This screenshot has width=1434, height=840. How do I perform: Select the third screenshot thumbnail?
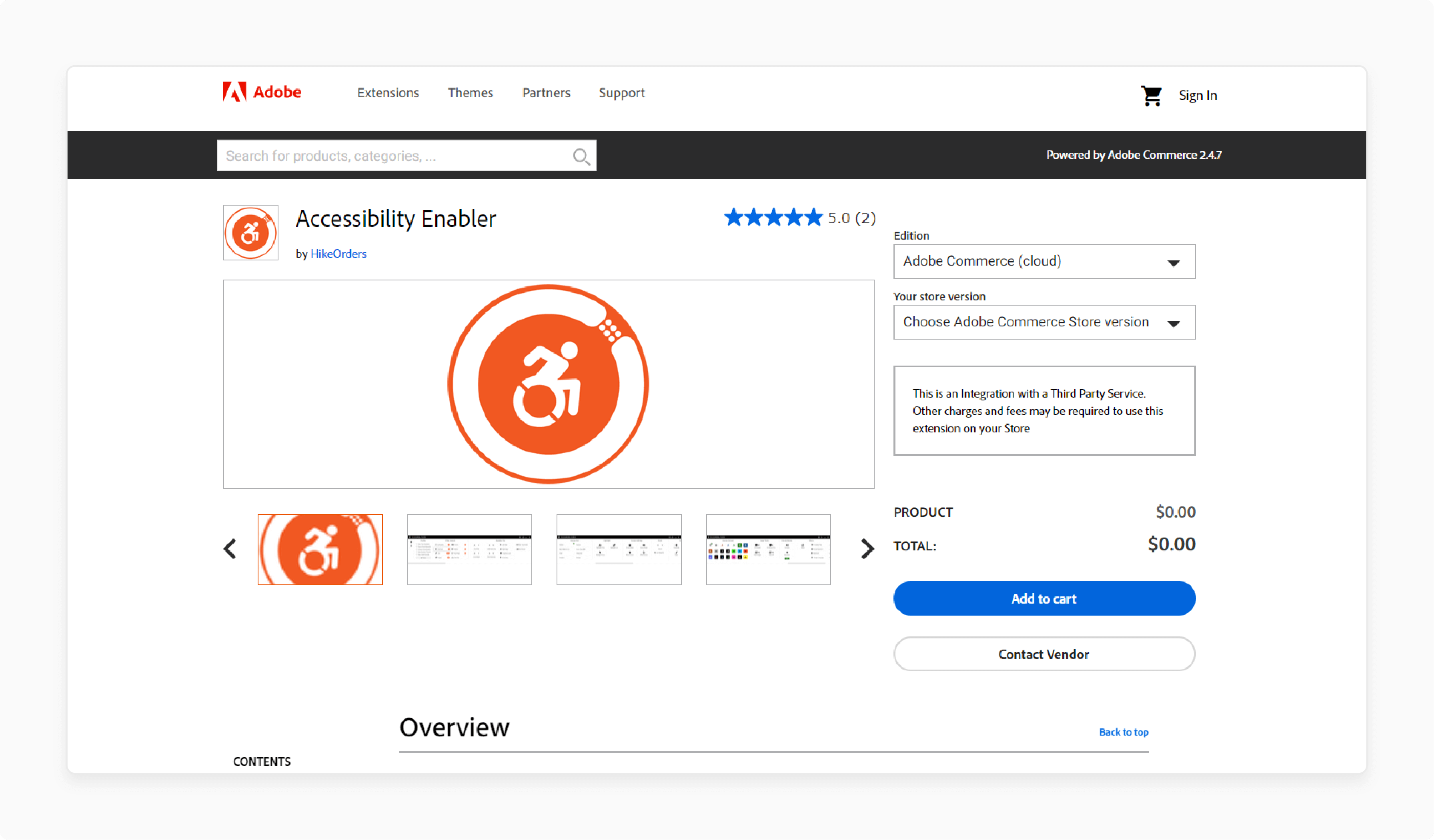click(x=619, y=549)
